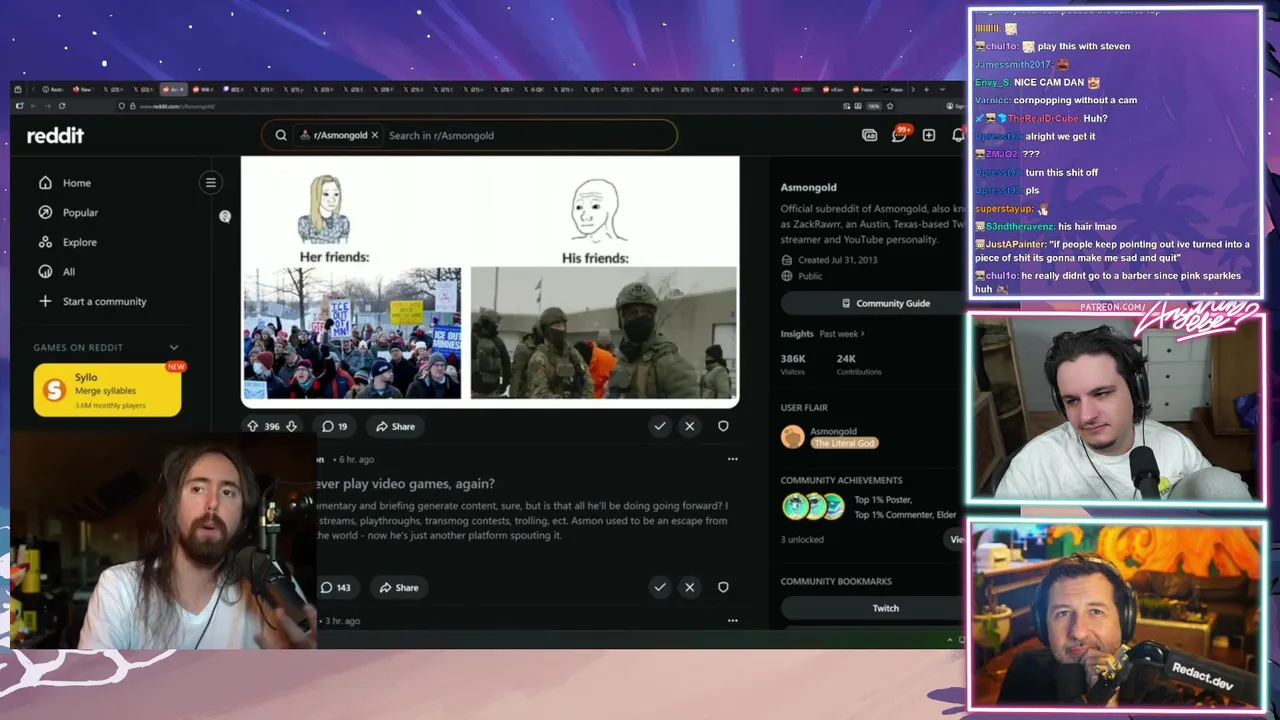Screen dimensions: 1280x720
Task: Downvote the post with 396 points
Action: click(x=291, y=426)
